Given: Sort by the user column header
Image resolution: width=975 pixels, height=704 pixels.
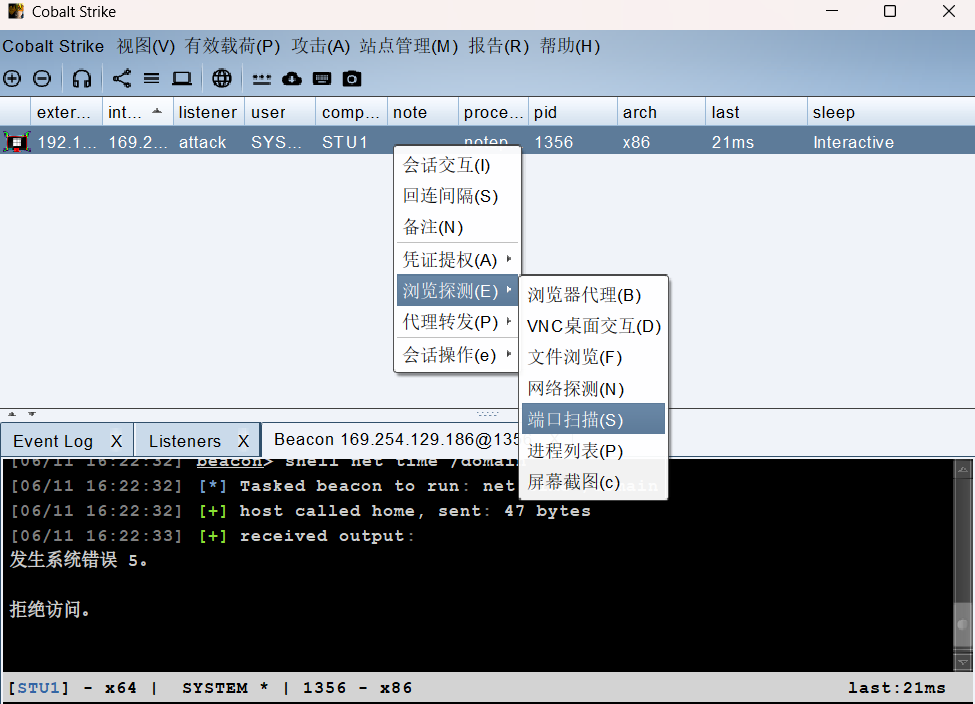Looking at the screenshot, I should 280,112.
